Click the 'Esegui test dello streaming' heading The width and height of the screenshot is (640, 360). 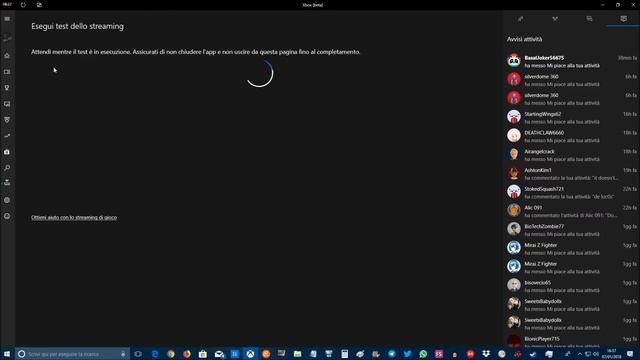coord(77,26)
